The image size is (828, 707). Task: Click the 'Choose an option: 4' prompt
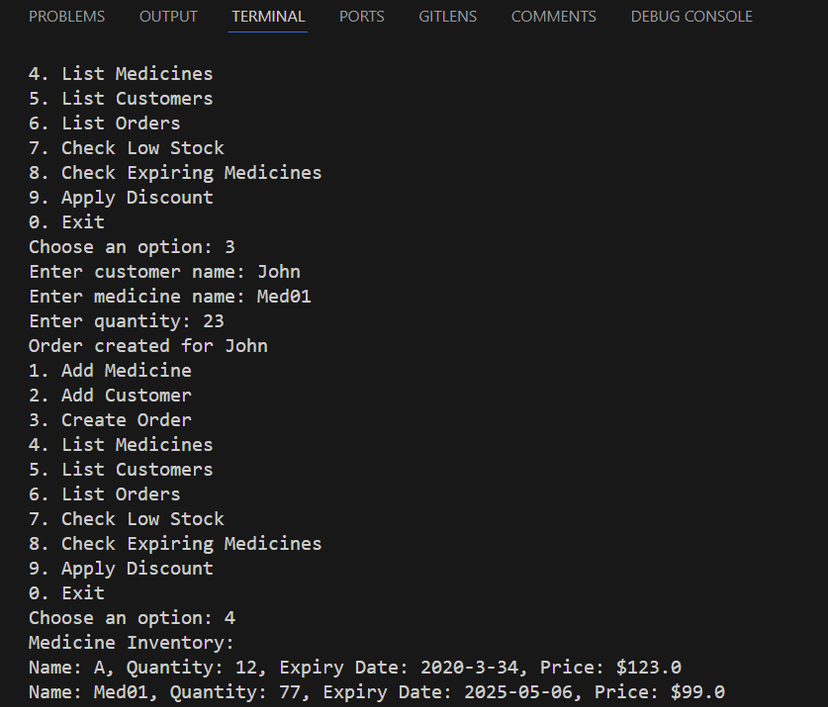[x=132, y=618]
